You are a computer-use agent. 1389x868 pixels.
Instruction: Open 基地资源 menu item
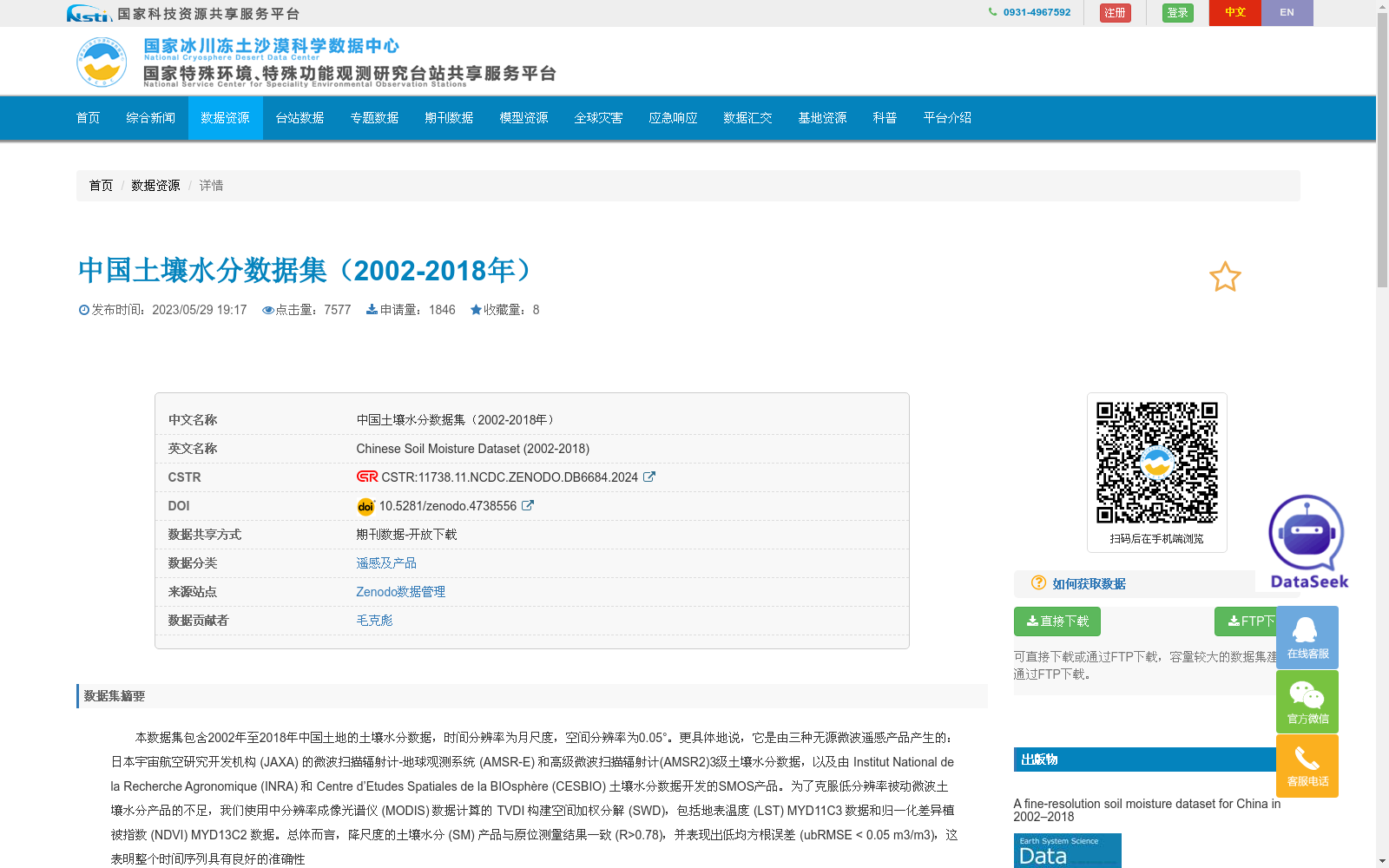click(x=822, y=118)
